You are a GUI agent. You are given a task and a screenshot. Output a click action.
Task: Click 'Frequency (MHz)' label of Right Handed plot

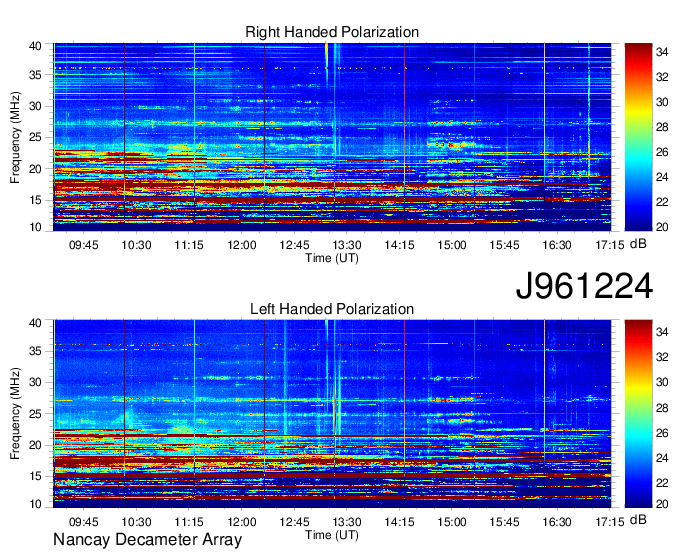point(15,137)
